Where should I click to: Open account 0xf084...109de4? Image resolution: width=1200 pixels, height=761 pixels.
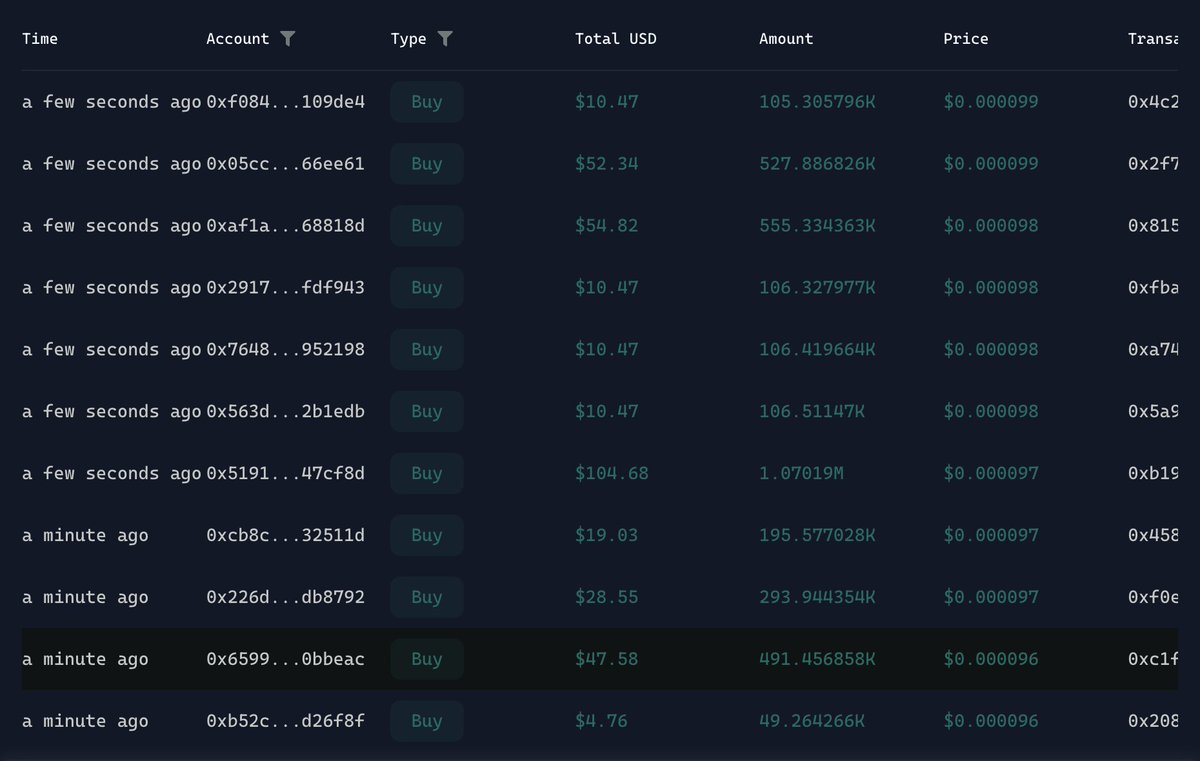[286, 102]
